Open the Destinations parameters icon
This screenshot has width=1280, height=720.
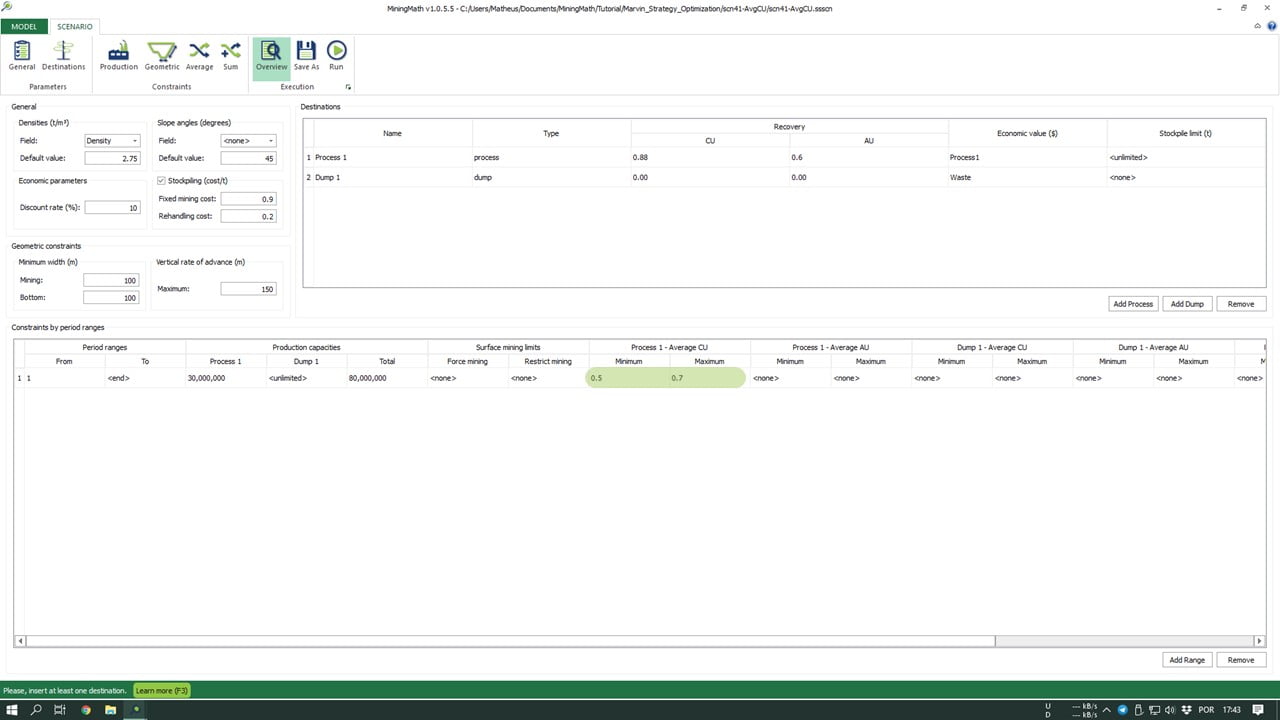(63, 56)
